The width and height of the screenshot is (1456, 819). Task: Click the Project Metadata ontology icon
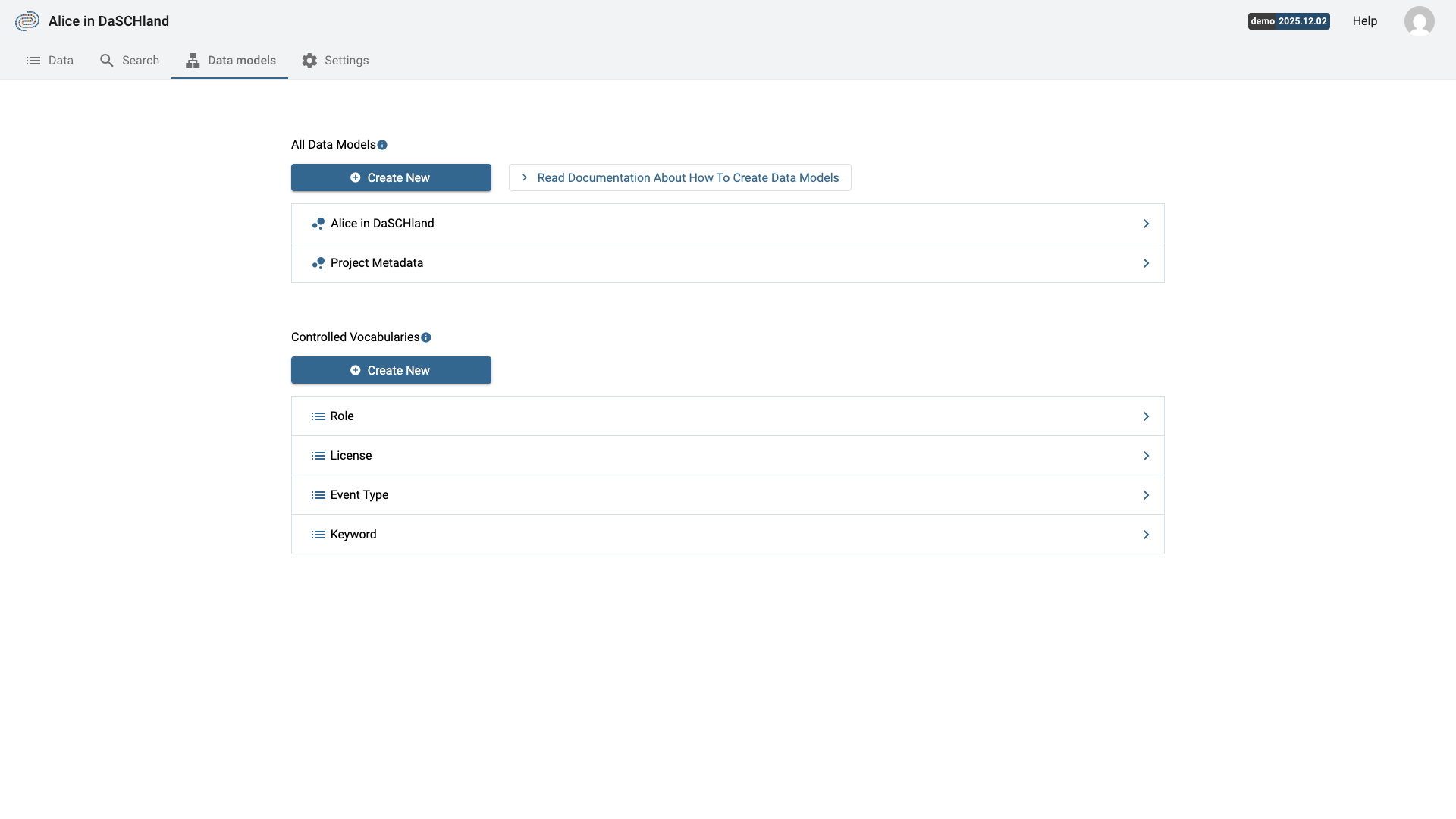click(318, 263)
